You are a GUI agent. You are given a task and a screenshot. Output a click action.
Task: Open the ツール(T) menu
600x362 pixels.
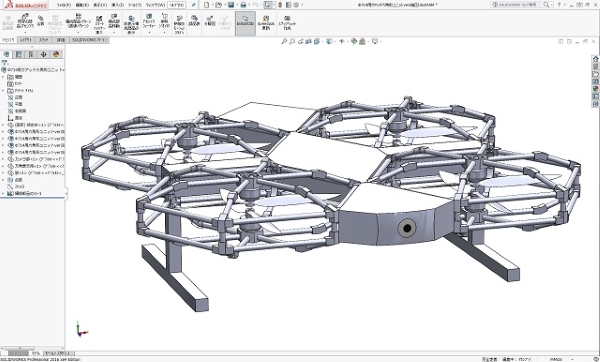point(135,5)
